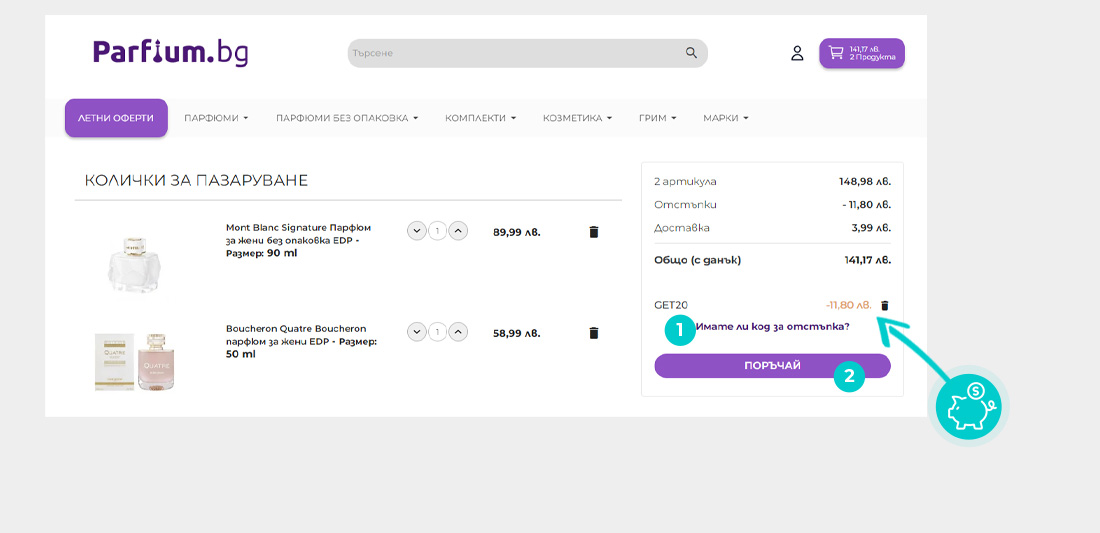Click the Доставка 3,99 лв. value
Image resolution: width=1100 pixels, height=533 pixels.
(x=871, y=228)
